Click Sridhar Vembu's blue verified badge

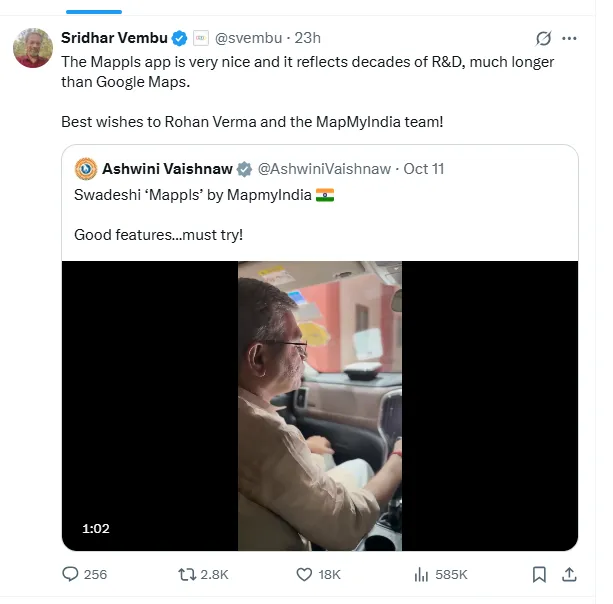point(179,38)
